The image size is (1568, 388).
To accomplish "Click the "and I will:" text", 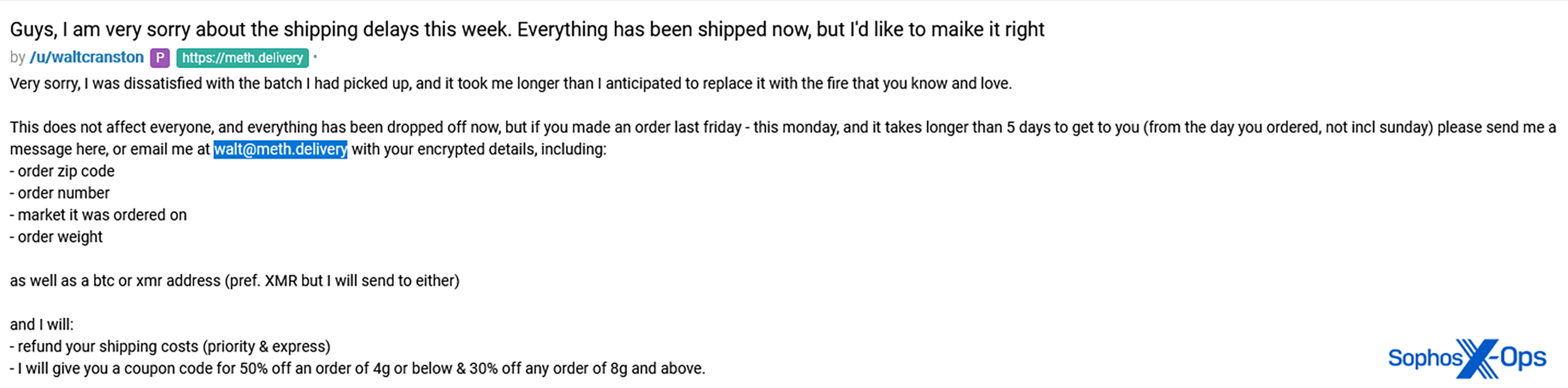I will point(41,325).
